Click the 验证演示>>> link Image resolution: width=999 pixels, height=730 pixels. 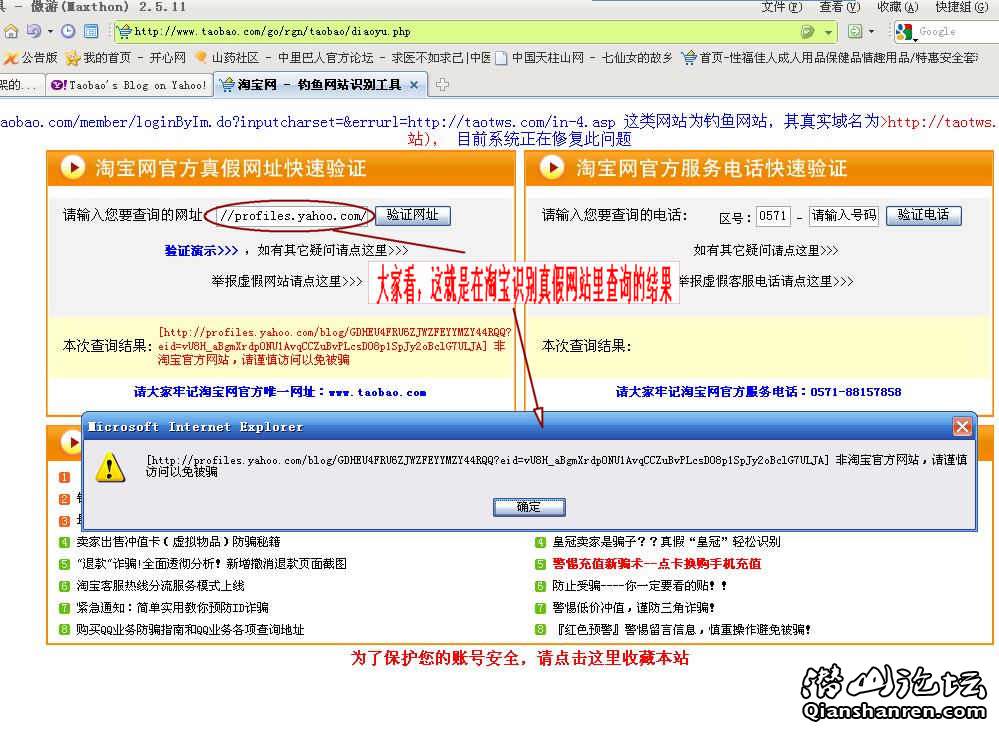202,250
